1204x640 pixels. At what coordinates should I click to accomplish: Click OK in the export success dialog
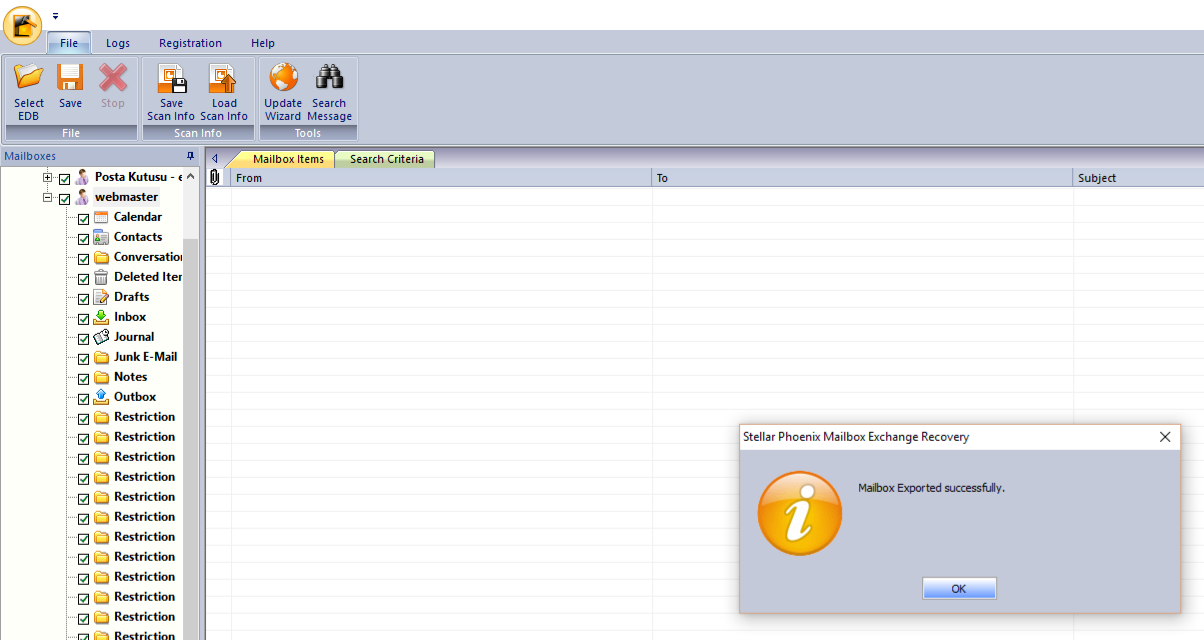959,589
